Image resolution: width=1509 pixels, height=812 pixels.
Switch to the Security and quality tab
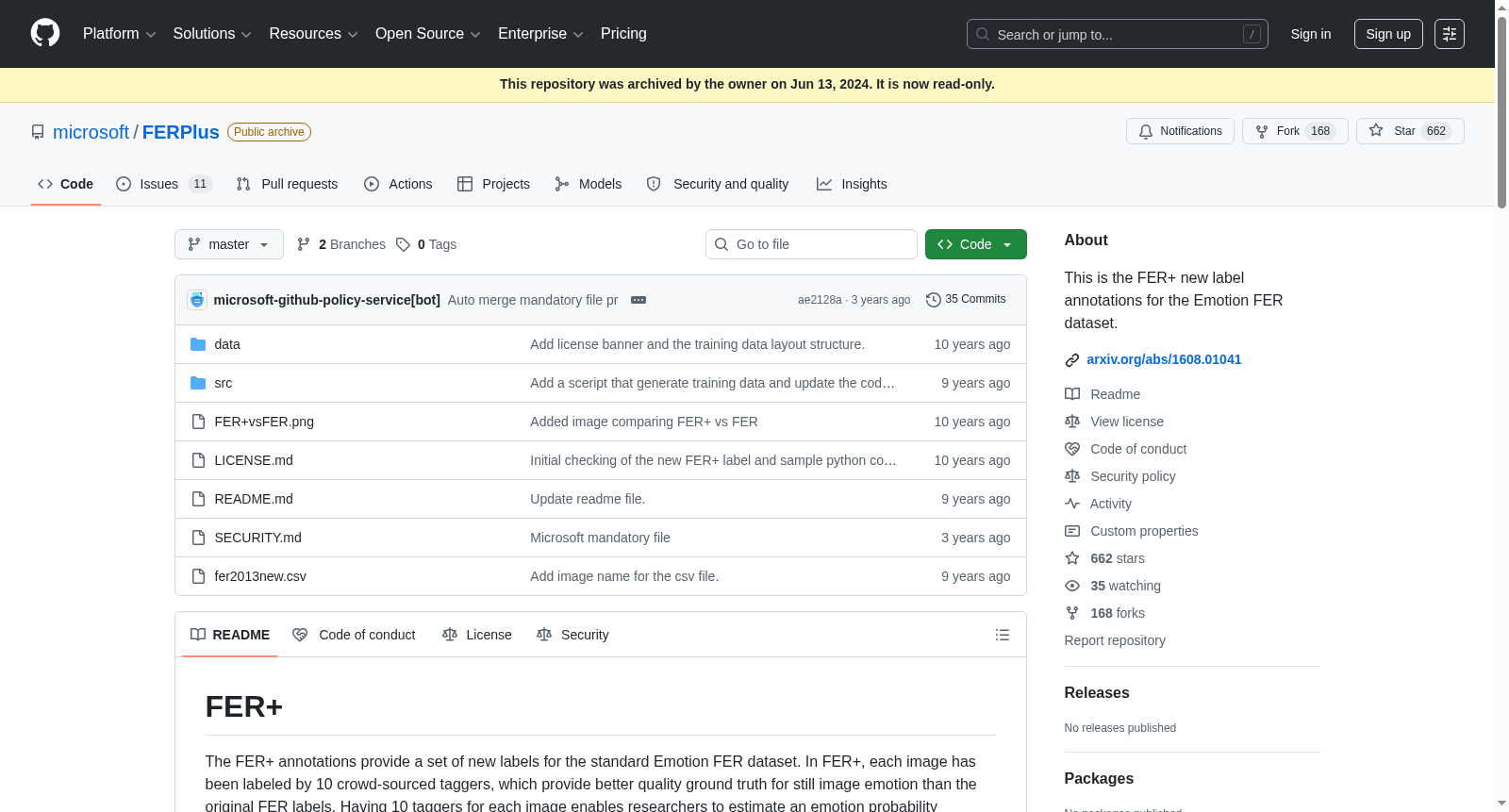coord(718,184)
